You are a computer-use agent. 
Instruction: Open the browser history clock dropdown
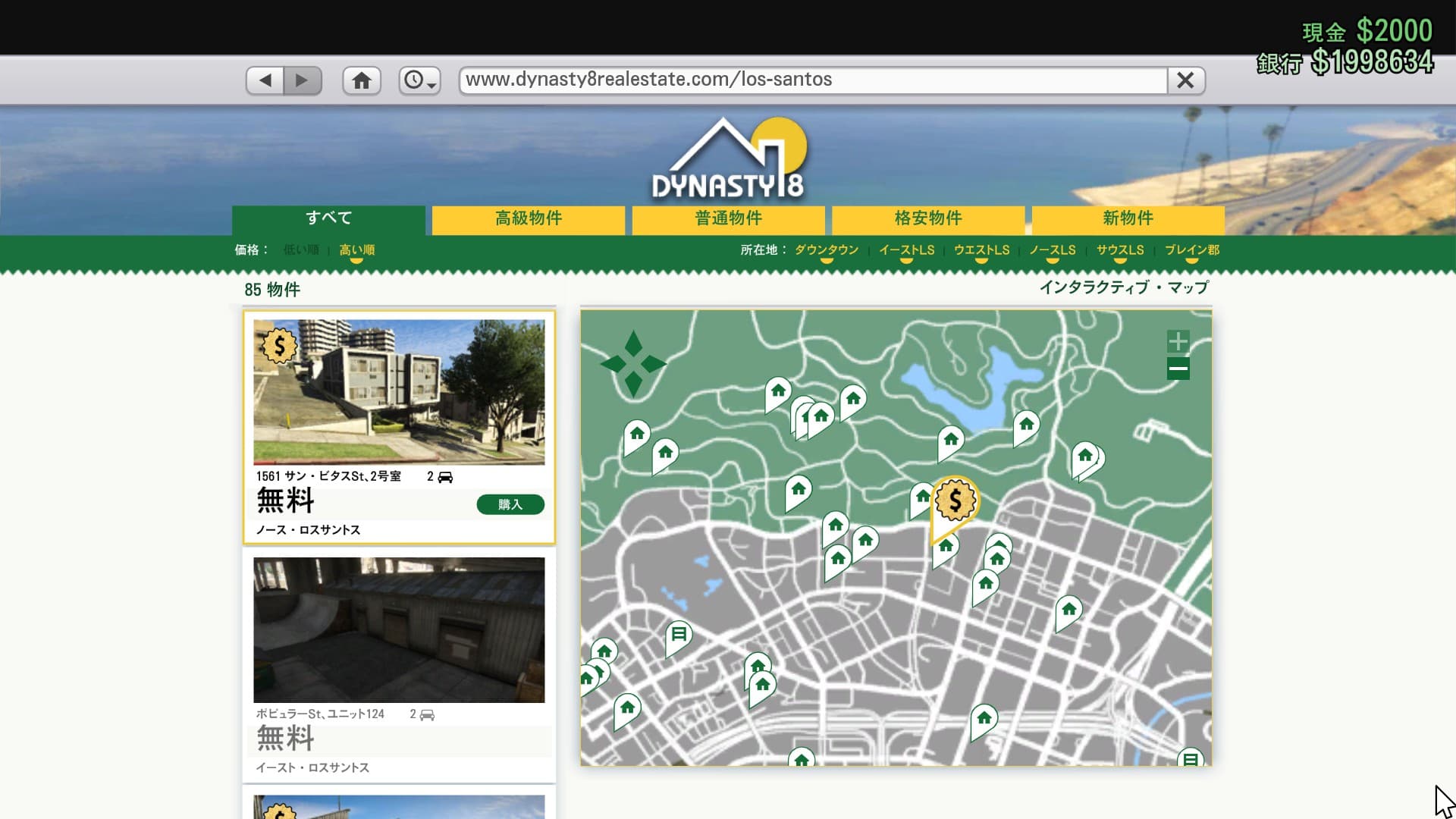click(x=419, y=80)
